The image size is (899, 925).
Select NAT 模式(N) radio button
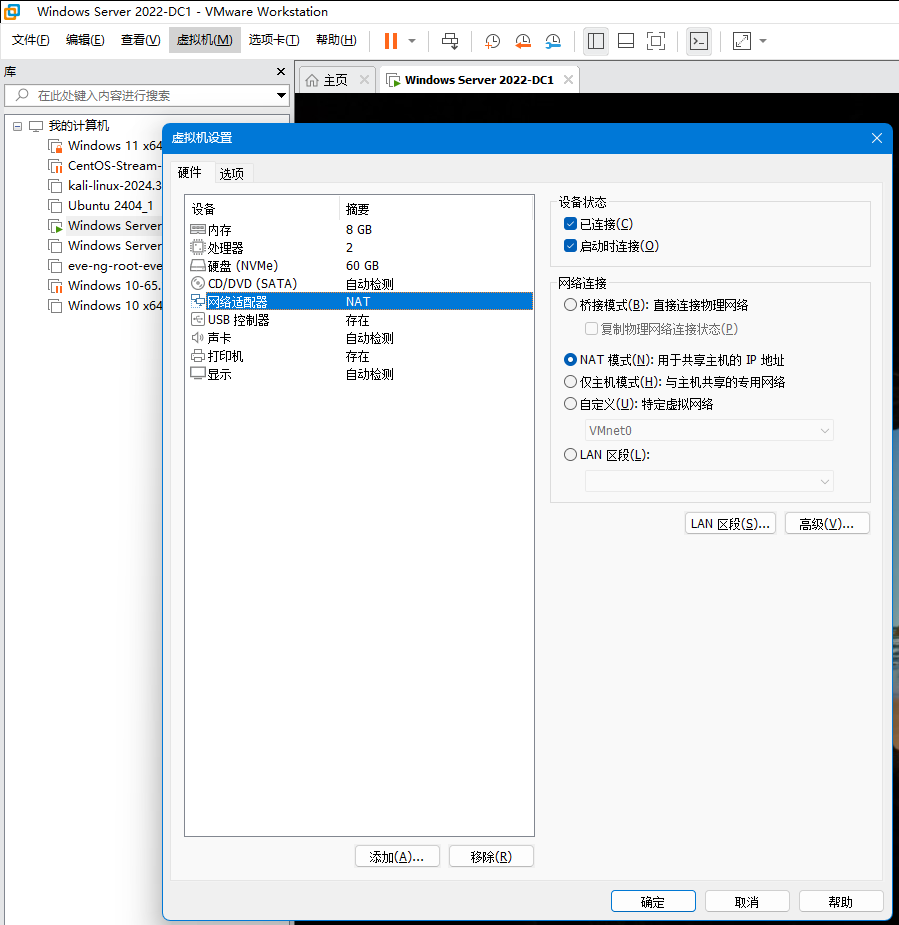(570, 360)
